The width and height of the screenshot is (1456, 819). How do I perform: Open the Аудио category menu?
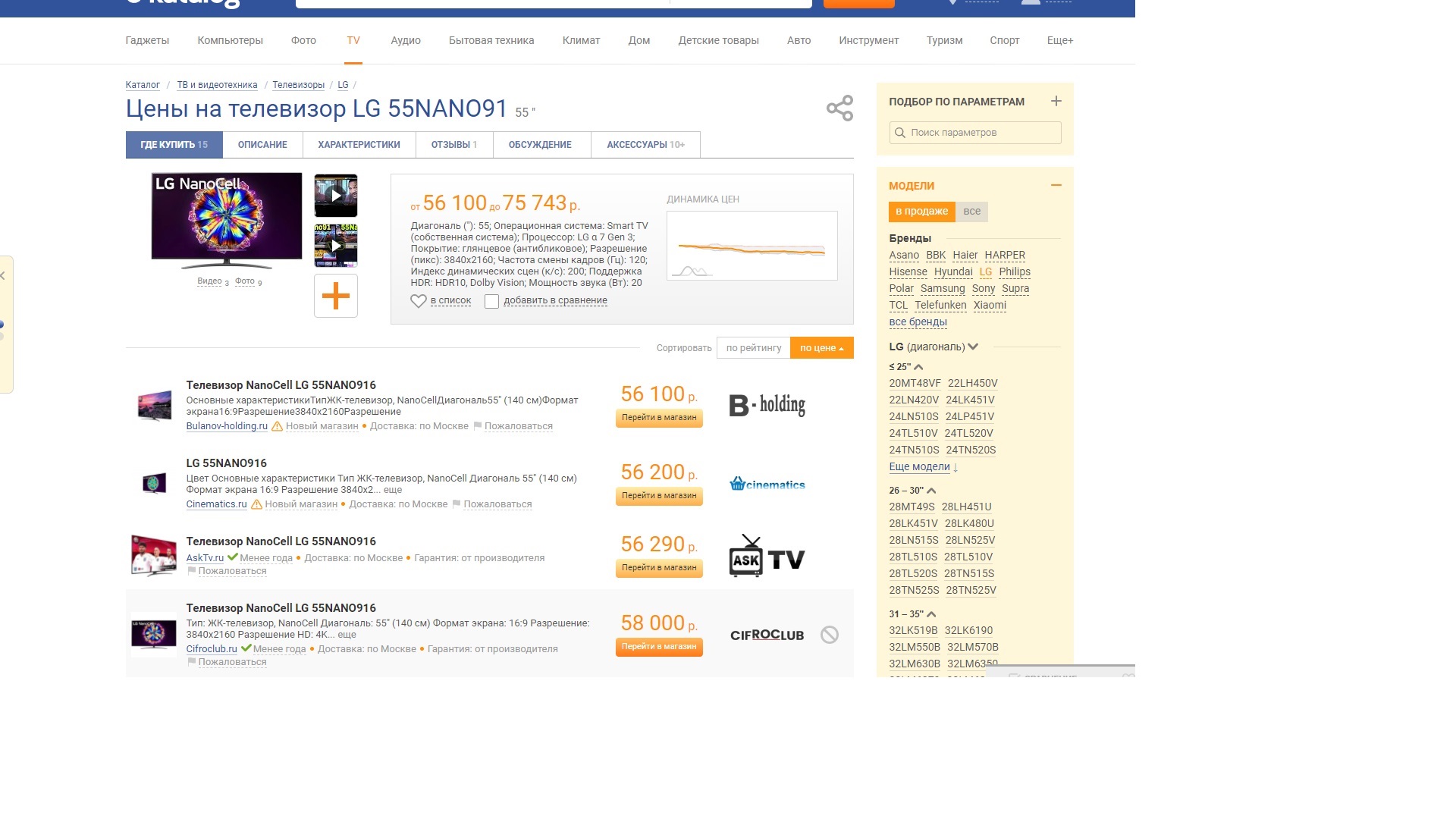point(406,40)
